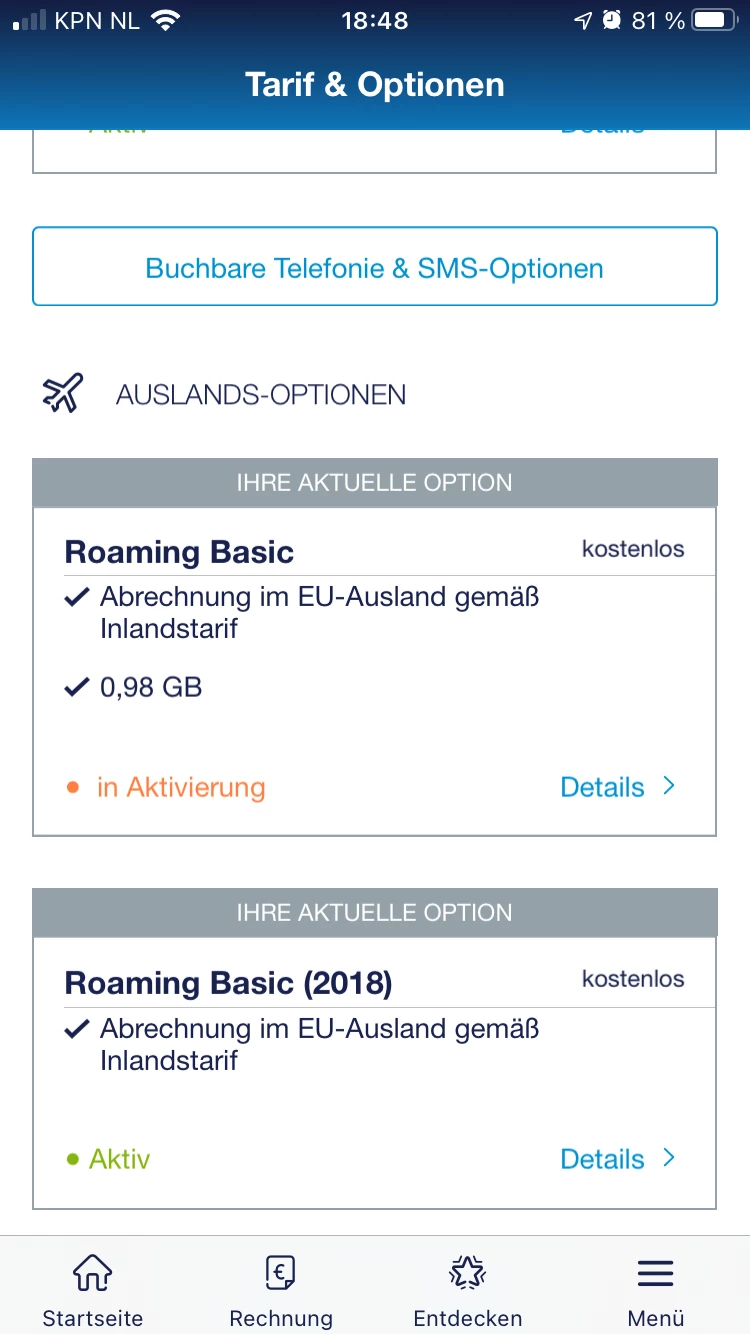Tap the orange 'in Aktivierung' status
Screen dimensions: 750x1334
pyautogui.click(x=180, y=788)
